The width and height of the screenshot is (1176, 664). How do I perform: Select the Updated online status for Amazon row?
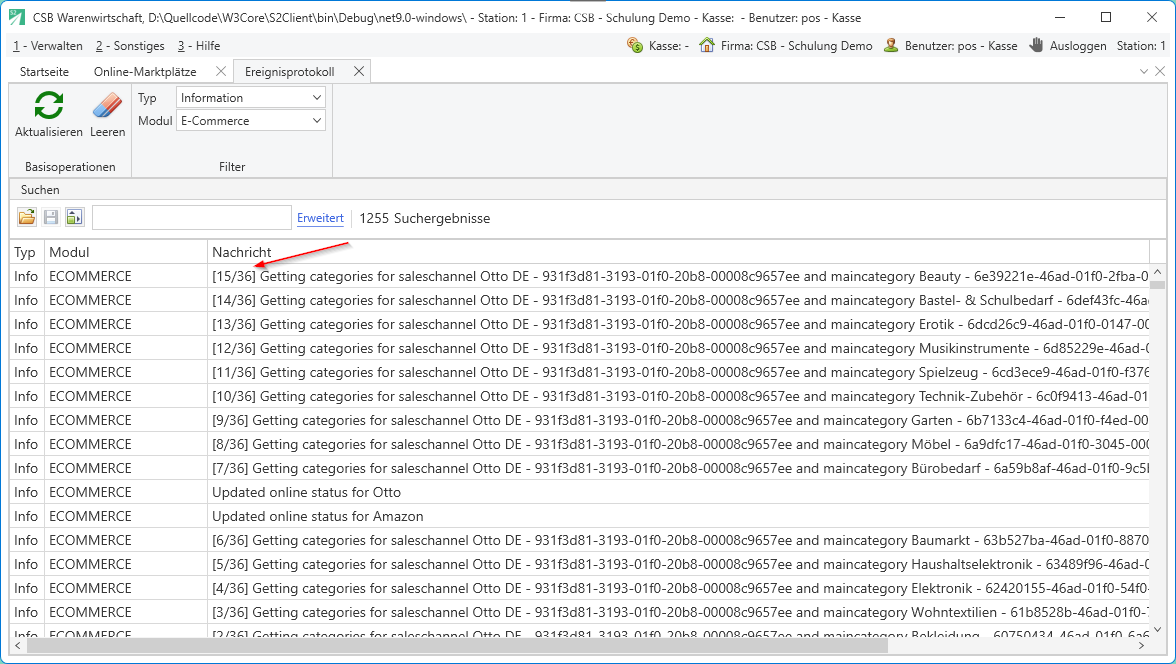pyautogui.click(x=580, y=516)
